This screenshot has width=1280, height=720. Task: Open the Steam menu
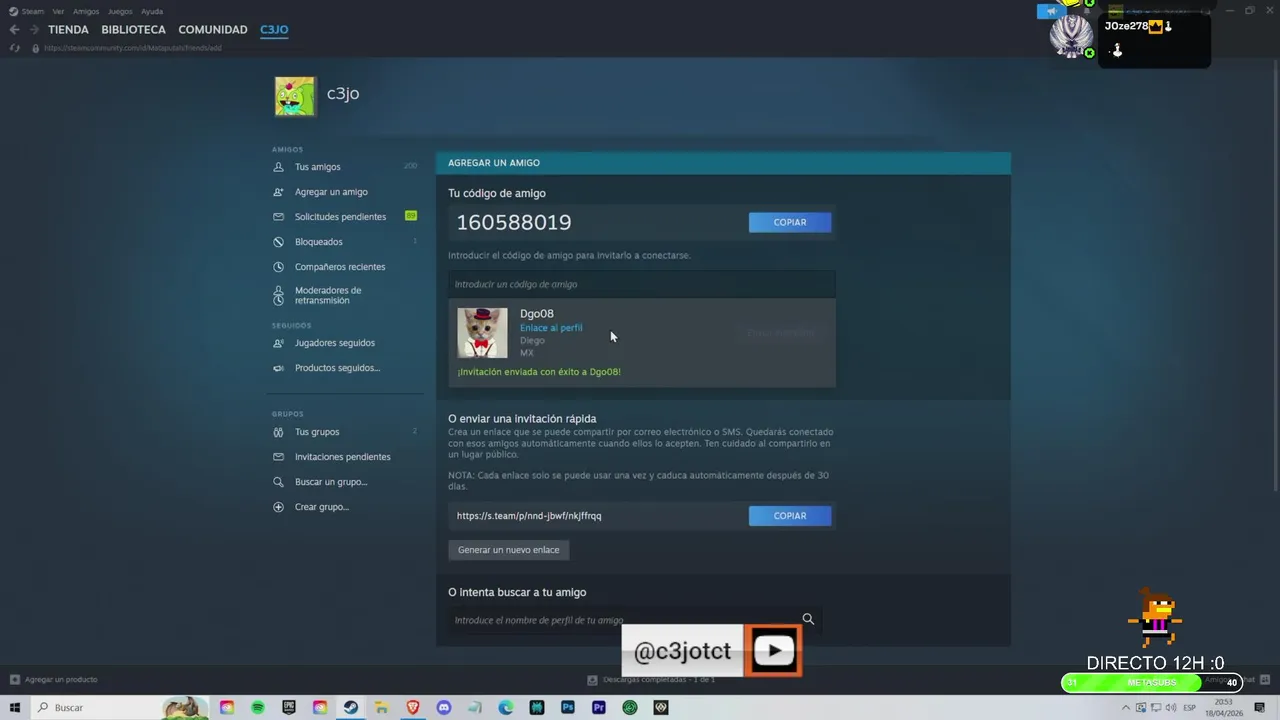pos(27,12)
